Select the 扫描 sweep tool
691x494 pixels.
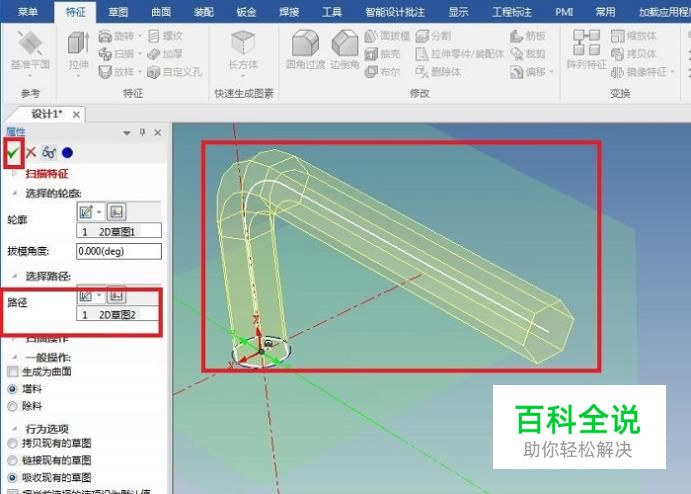pos(116,54)
